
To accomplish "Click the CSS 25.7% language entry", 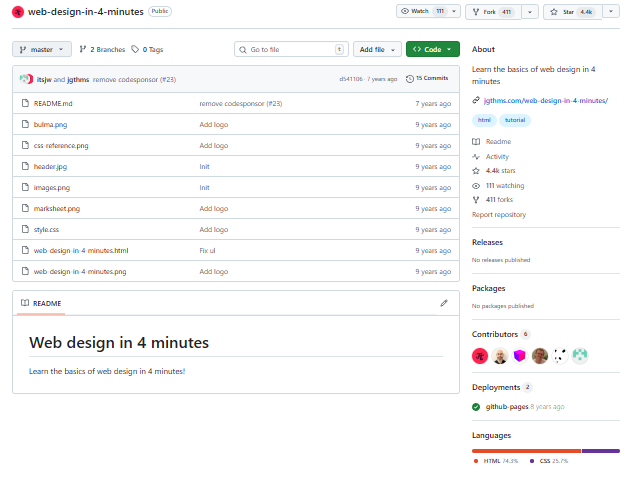I will click(549, 461).
